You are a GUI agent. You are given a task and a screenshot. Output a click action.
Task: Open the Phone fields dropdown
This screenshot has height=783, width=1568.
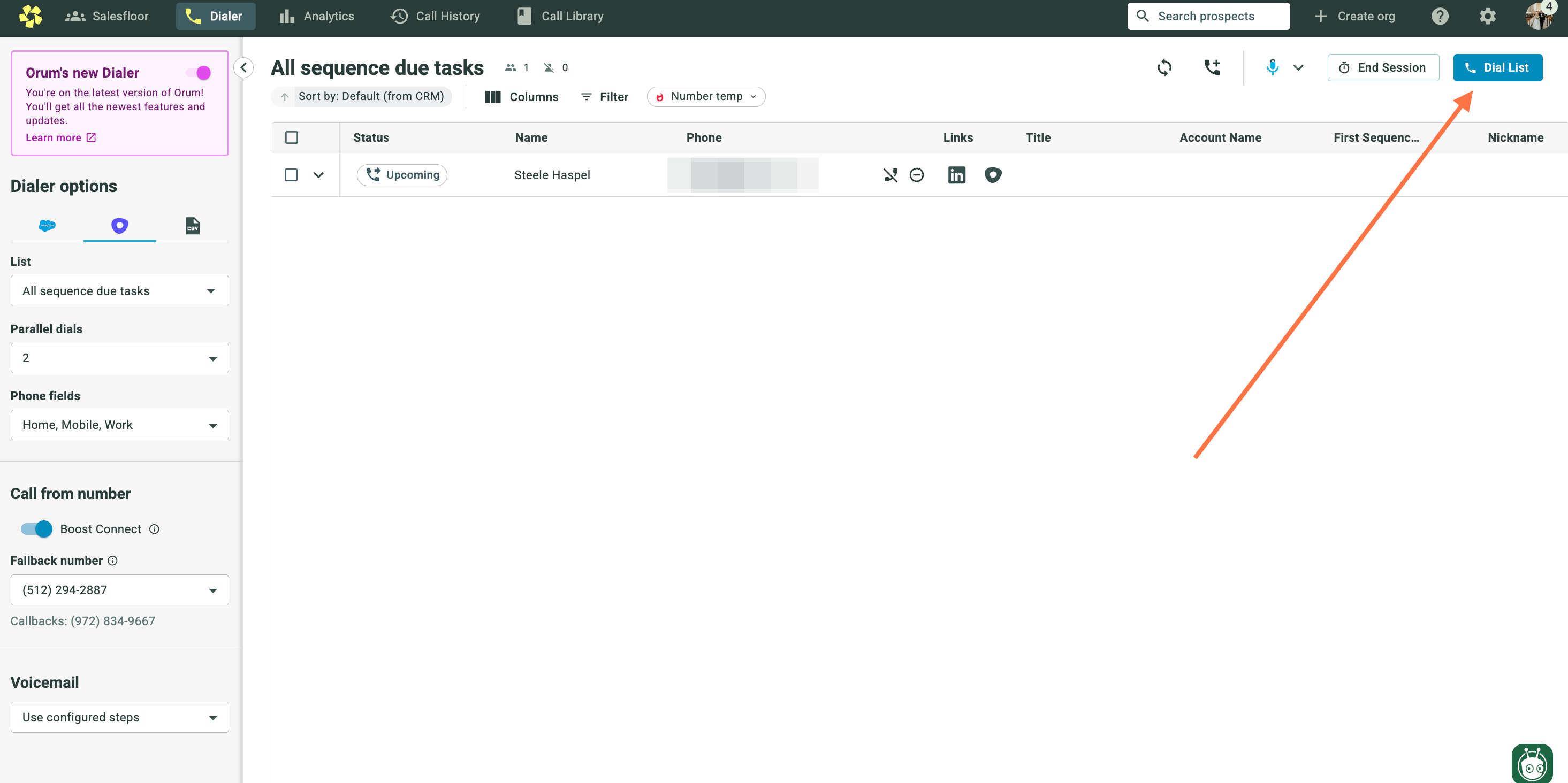pyautogui.click(x=119, y=425)
